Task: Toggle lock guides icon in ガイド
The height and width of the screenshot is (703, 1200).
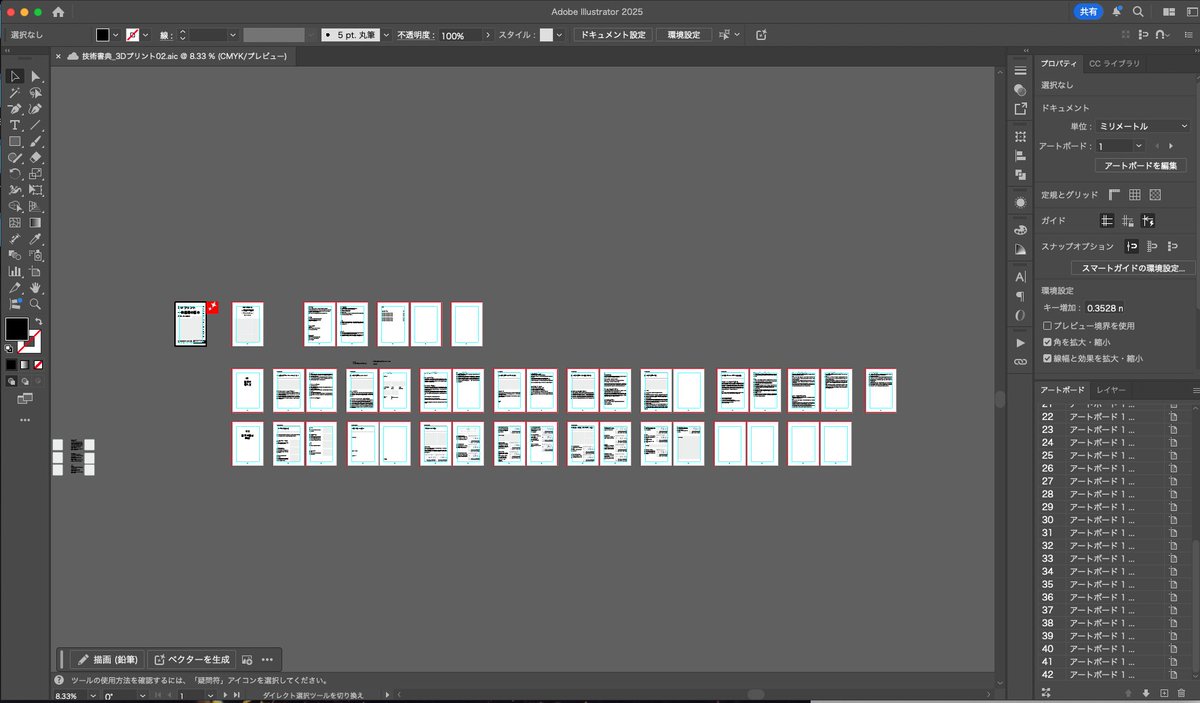Action: (1128, 221)
